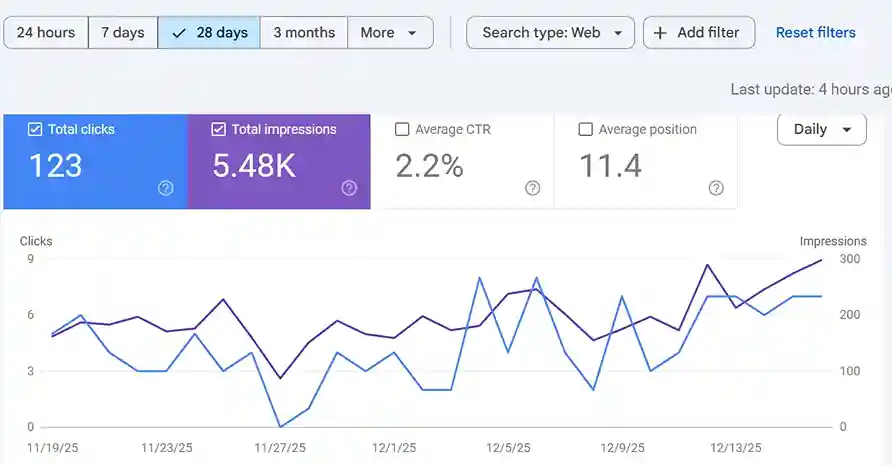Click the 11.4 average position value

(610, 166)
